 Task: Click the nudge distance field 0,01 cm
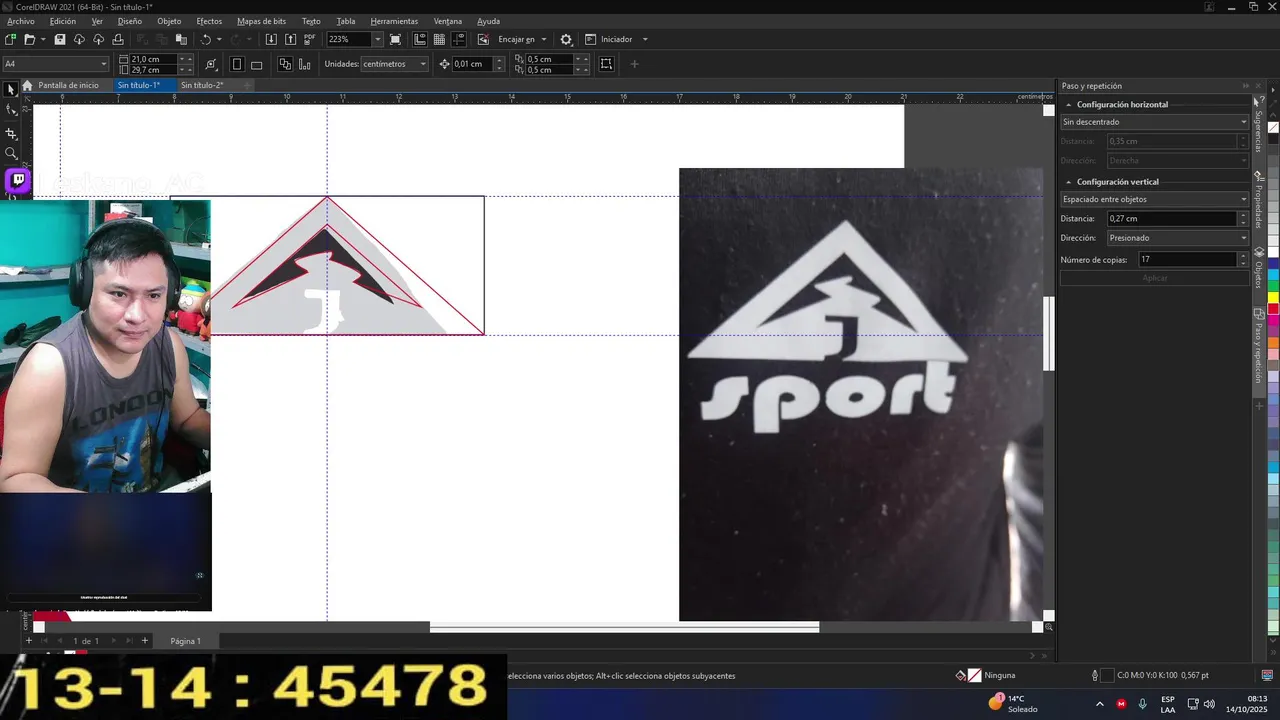click(x=472, y=64)
